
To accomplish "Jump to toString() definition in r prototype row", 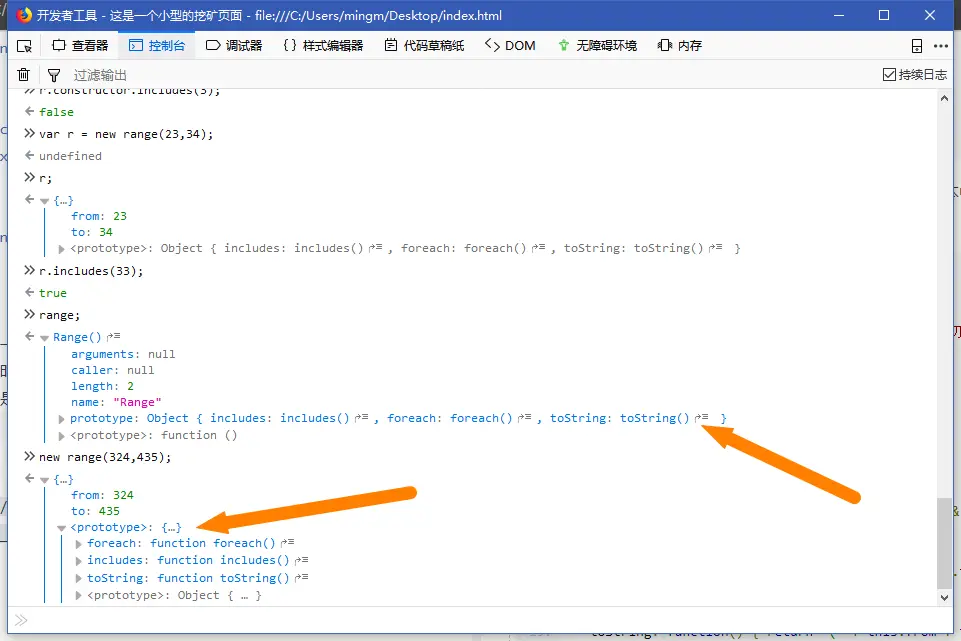I will (715, 248).
